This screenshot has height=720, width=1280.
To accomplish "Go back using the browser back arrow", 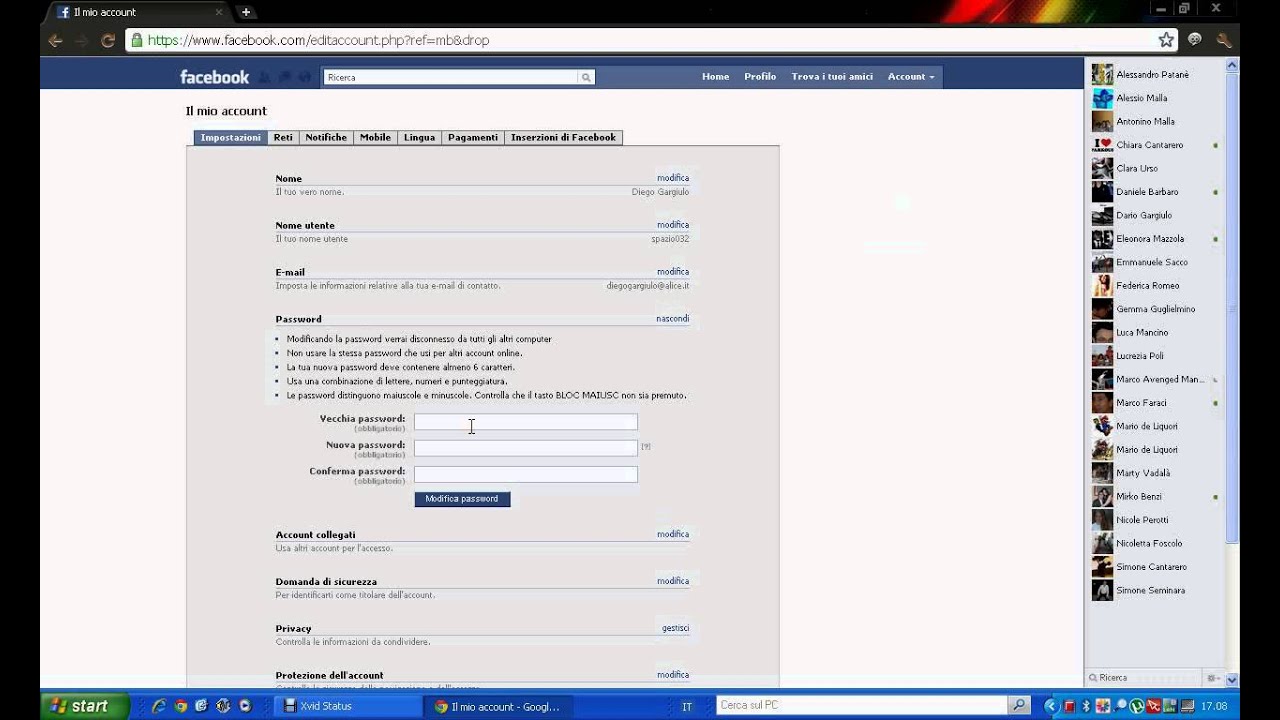I will (x=55, y=41).
